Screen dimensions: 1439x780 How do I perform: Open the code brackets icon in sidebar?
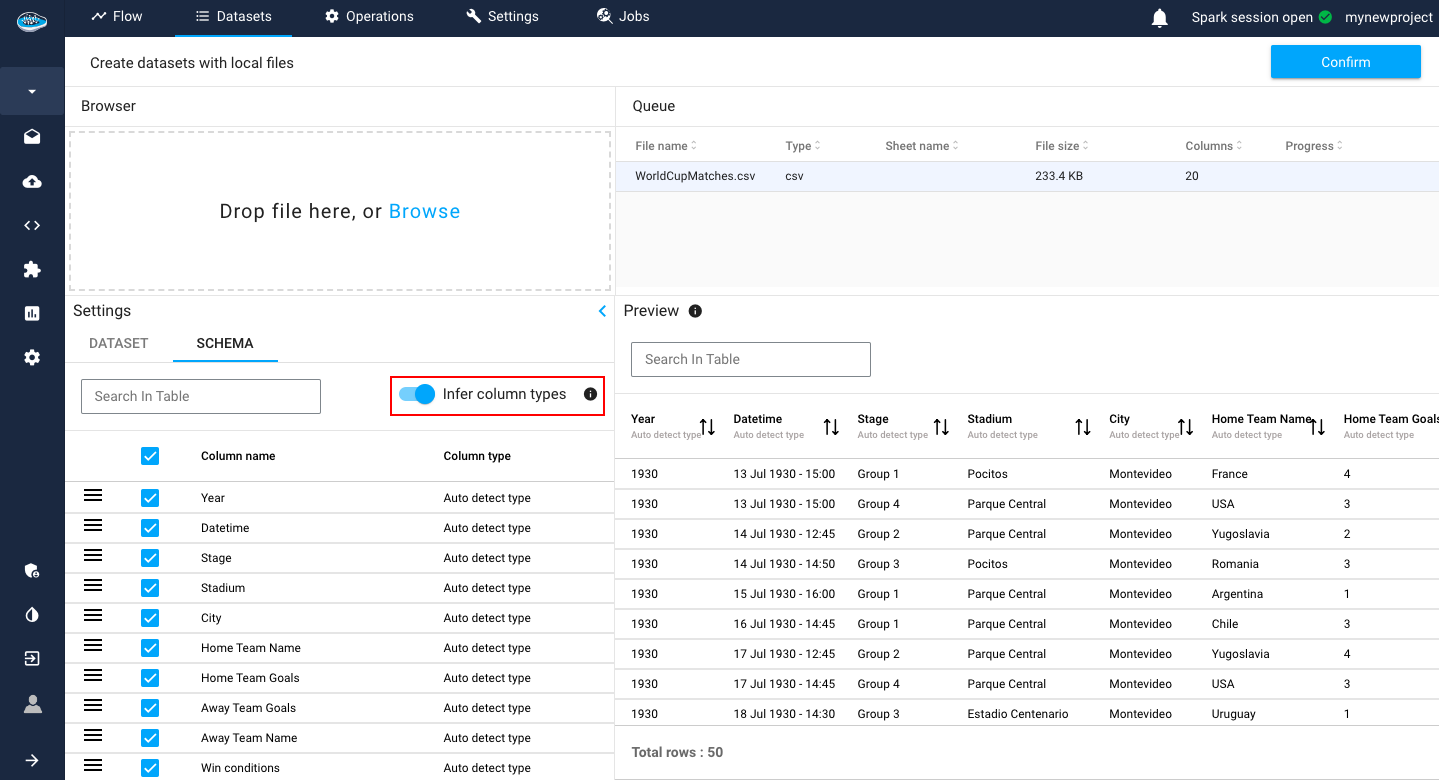click(x=32, y=225)
